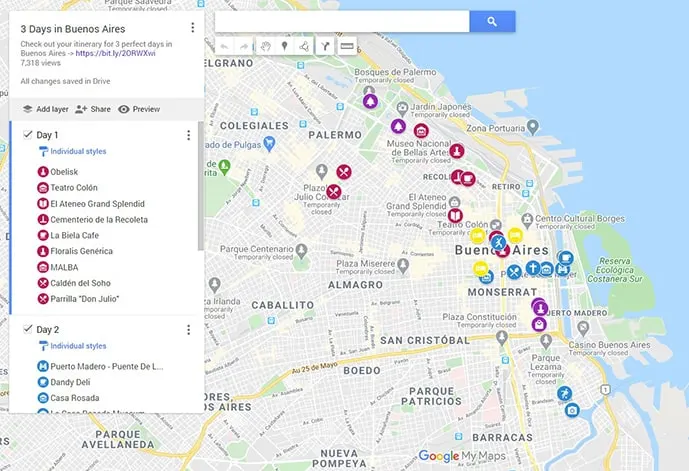Click the Add layer button
The image size is (689, 471).
45,109
